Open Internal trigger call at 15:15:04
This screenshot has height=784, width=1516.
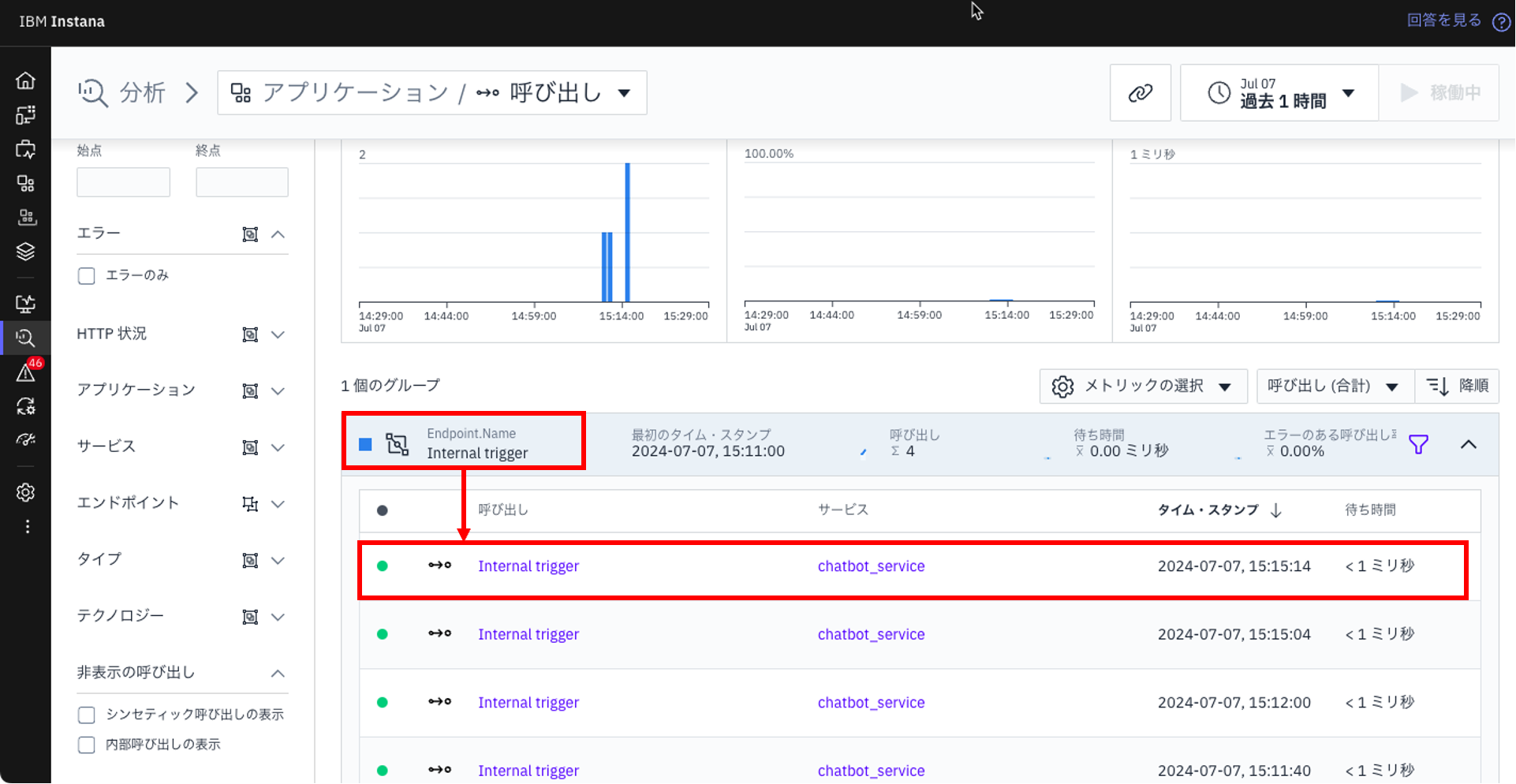click(x=528, y=635)
